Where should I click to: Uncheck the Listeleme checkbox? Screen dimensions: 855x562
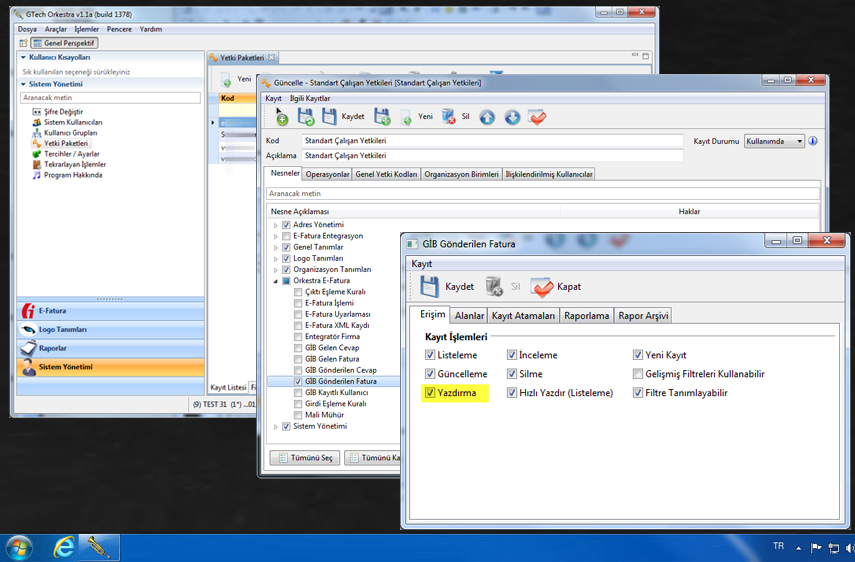(x=430, y=355)
